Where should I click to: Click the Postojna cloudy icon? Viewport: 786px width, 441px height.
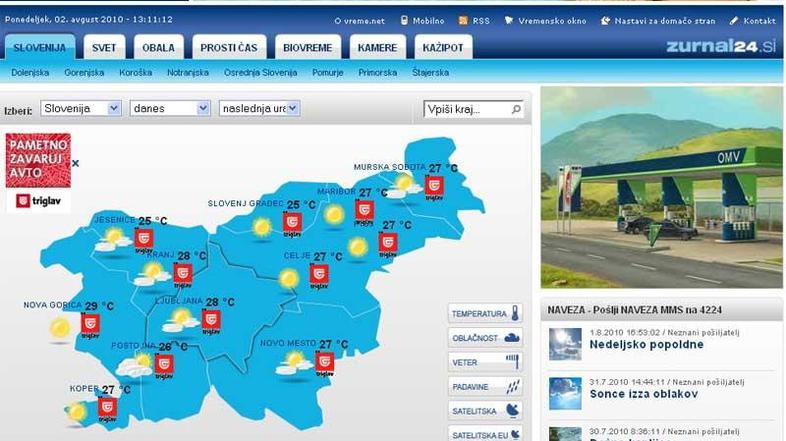(x=134, y=365)
